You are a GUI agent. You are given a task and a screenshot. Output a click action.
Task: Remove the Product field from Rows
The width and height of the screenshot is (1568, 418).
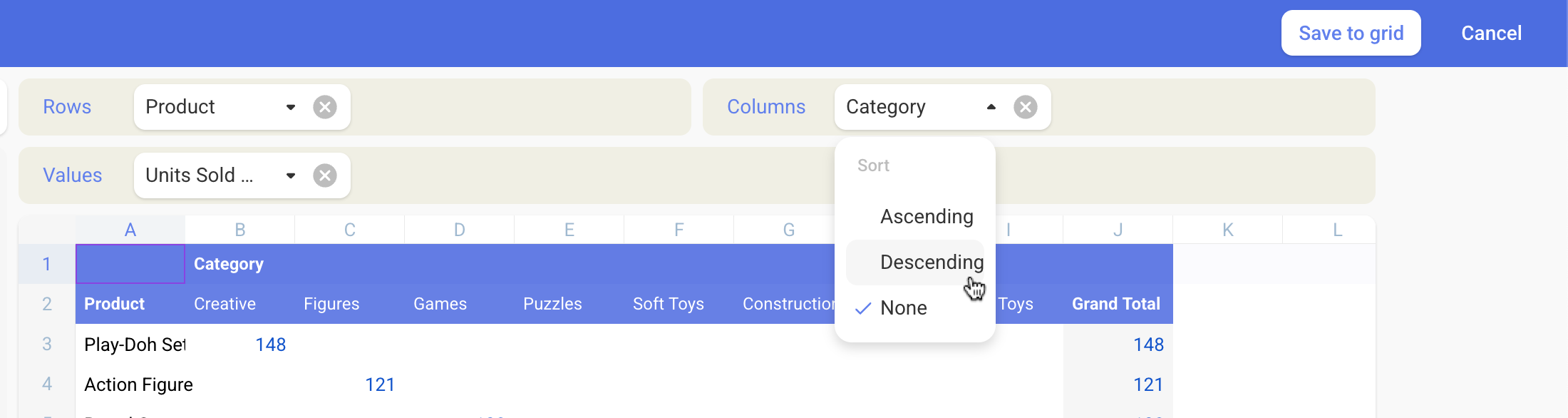click(x=325, y=107)
